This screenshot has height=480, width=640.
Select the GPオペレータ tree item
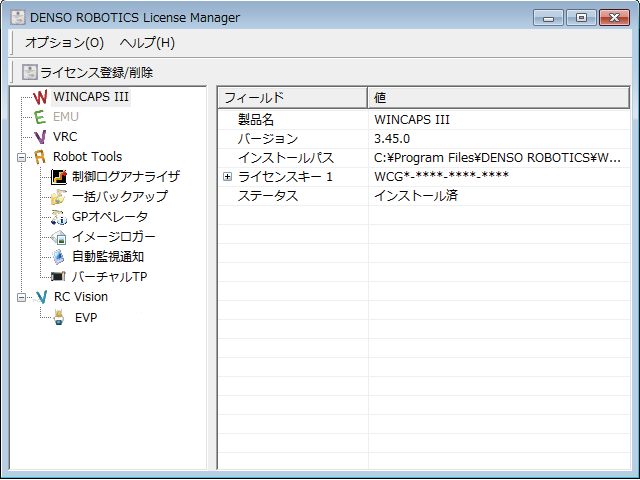click(110, 217)
